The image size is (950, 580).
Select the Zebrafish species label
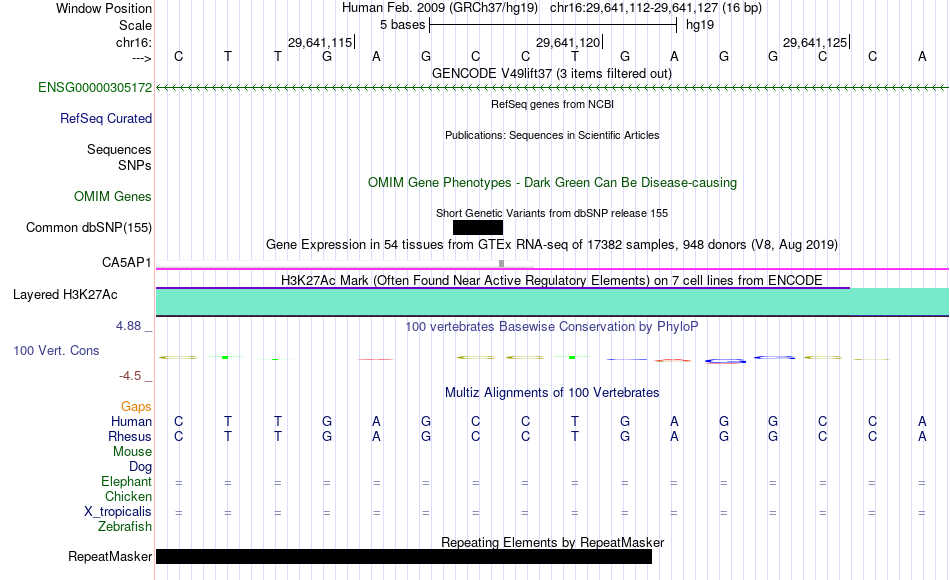(125, 526)
